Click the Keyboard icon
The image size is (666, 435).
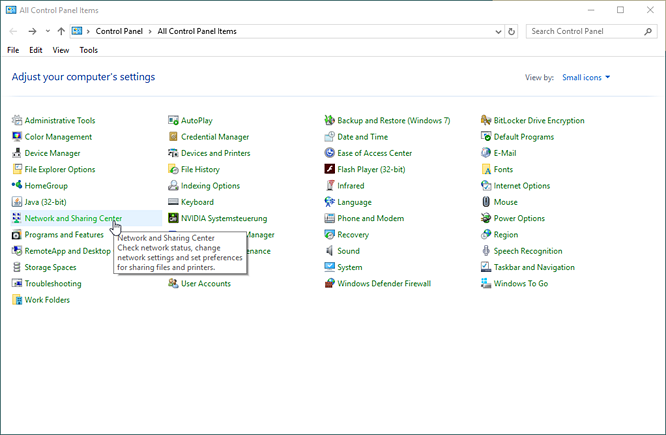pos(173,202)
